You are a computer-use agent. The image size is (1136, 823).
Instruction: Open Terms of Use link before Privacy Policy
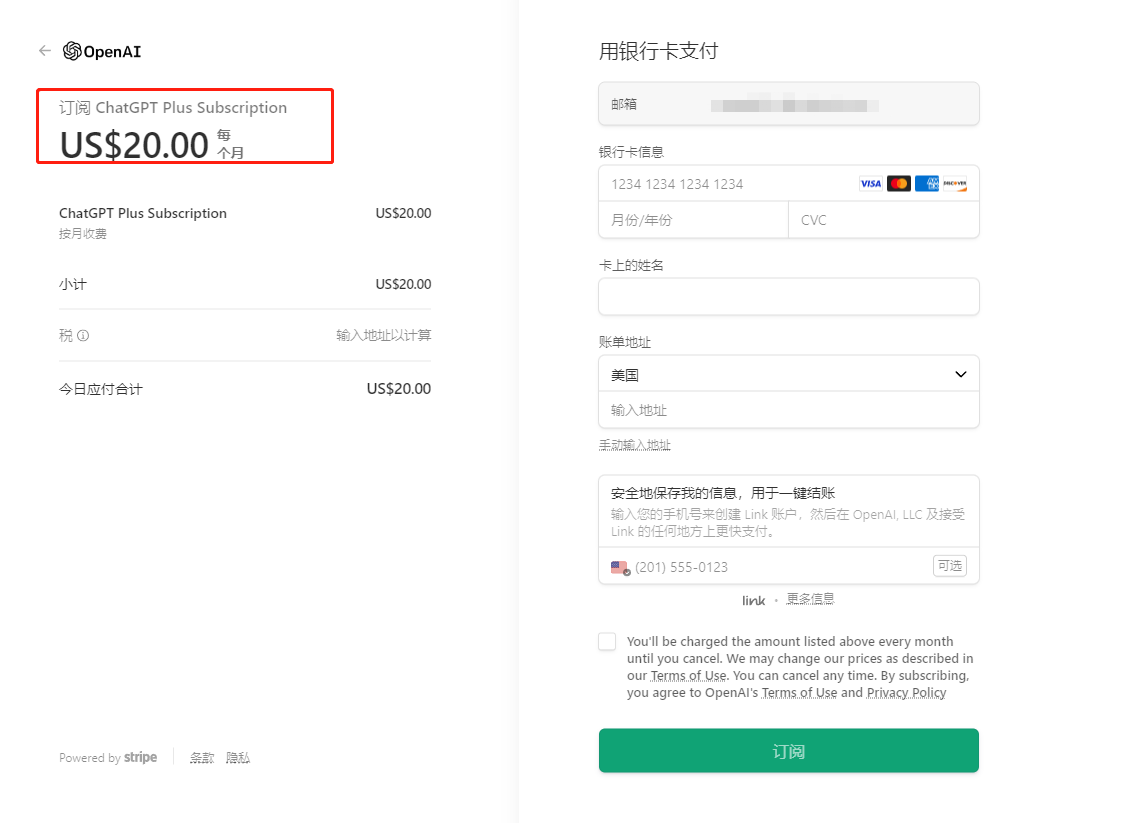(x=799, y=693)
